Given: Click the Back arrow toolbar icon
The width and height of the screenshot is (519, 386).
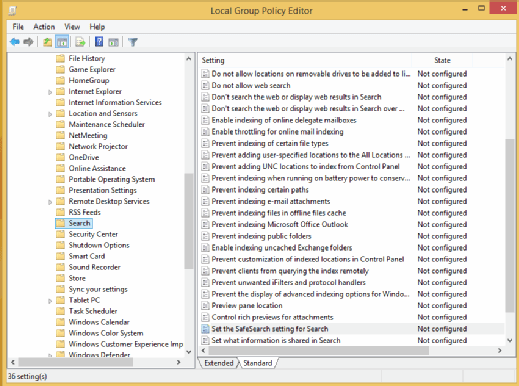Looking at the screenshot, I should coord(15,42).
